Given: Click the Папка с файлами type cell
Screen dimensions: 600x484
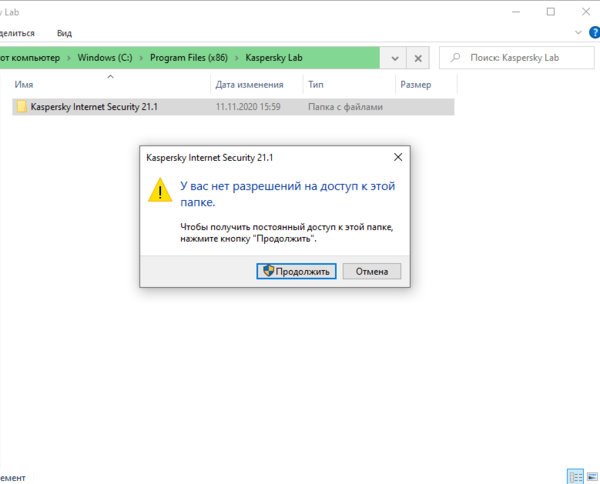Looking at the screenshot, I should click(x=345, y=107).
